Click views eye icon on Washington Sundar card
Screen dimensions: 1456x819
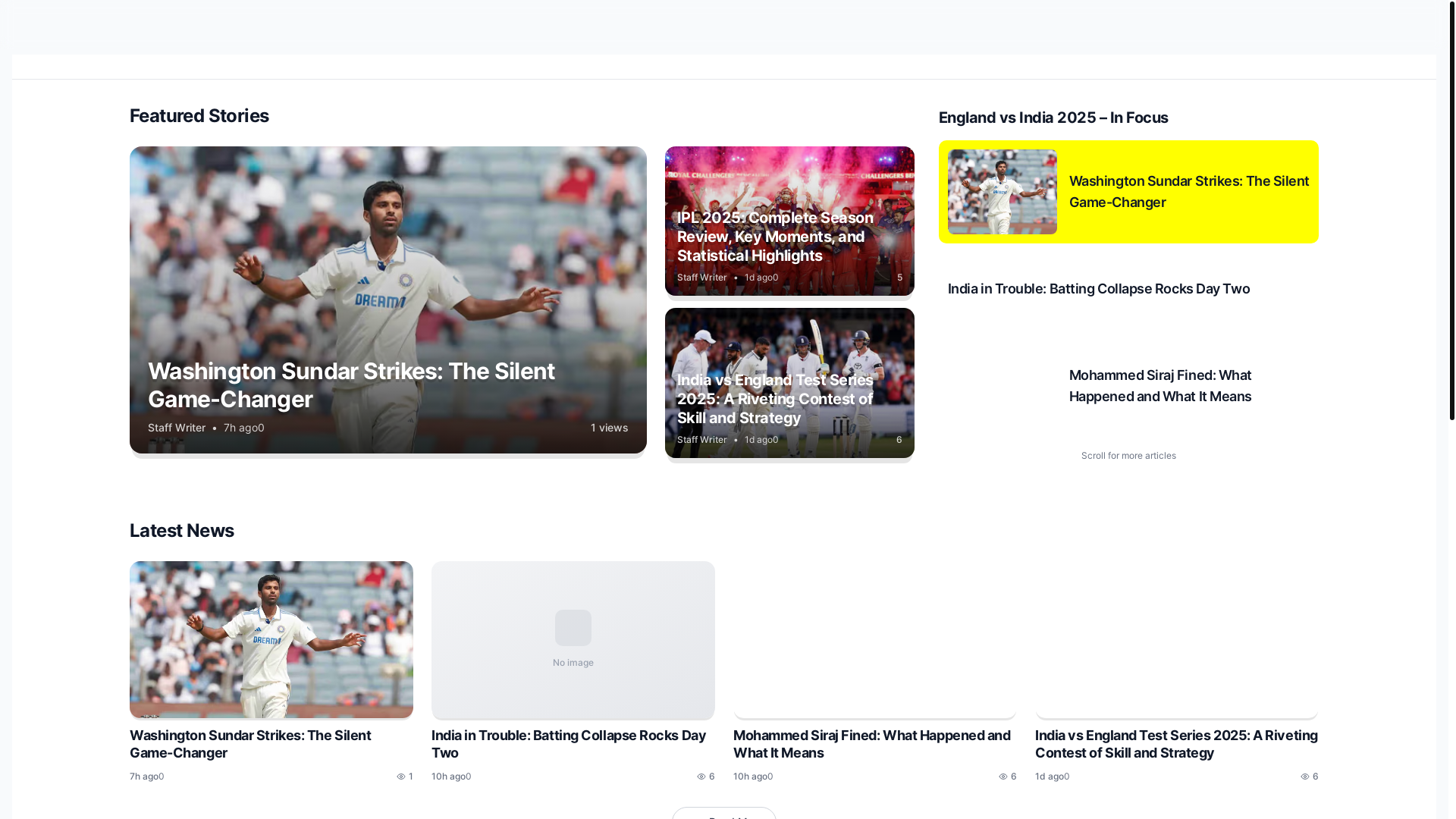click(x=401, y=777)
